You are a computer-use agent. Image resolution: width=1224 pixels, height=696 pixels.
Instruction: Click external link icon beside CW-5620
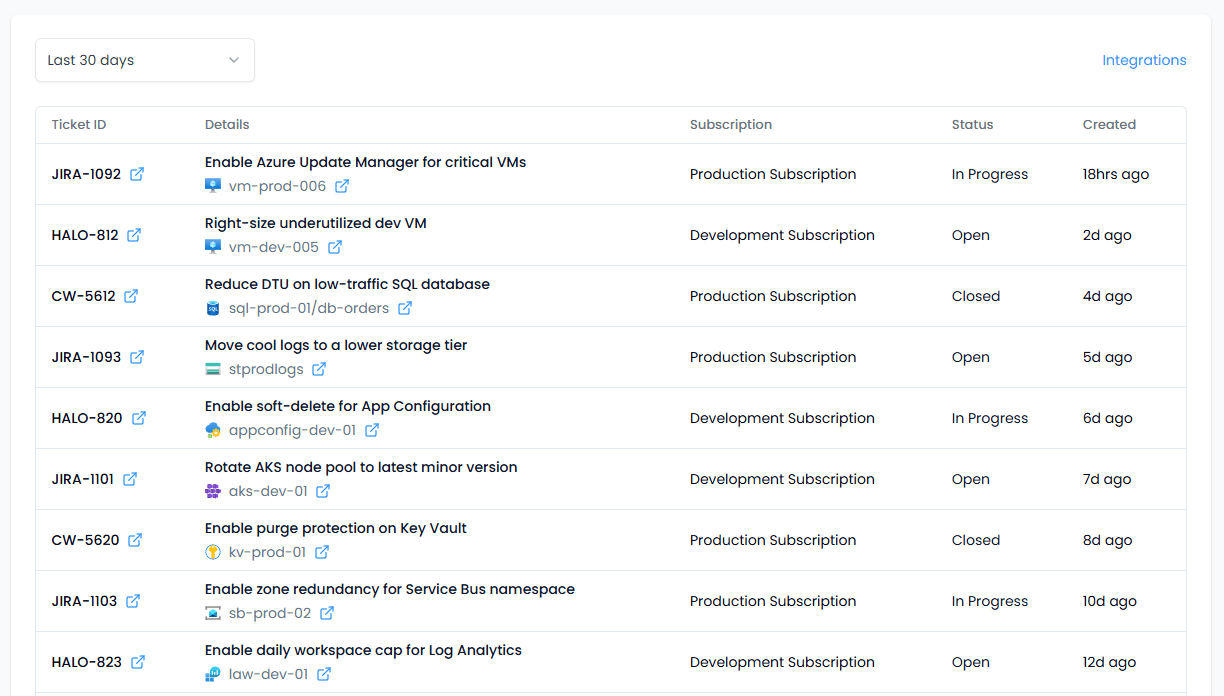click(x=135, y=540)
